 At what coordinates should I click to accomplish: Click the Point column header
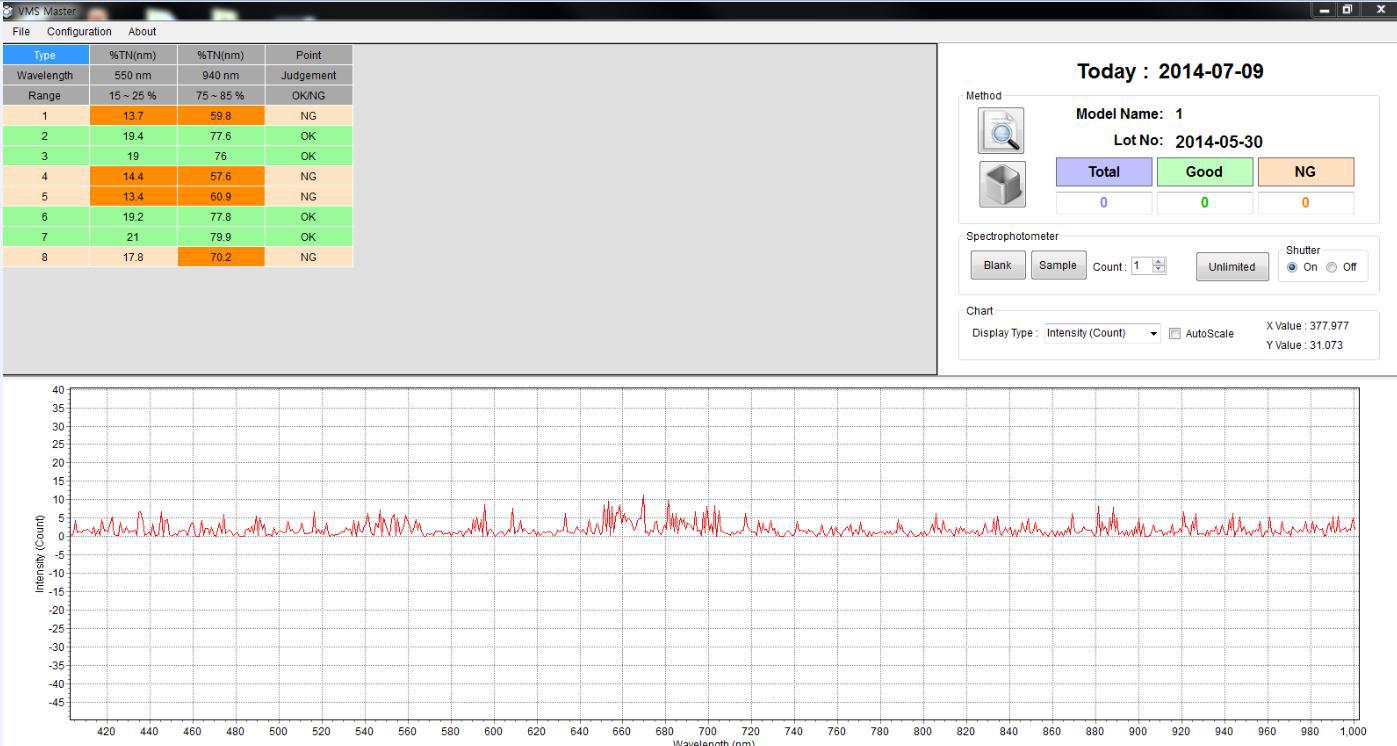pyautogui.click(x=309, y=54)
